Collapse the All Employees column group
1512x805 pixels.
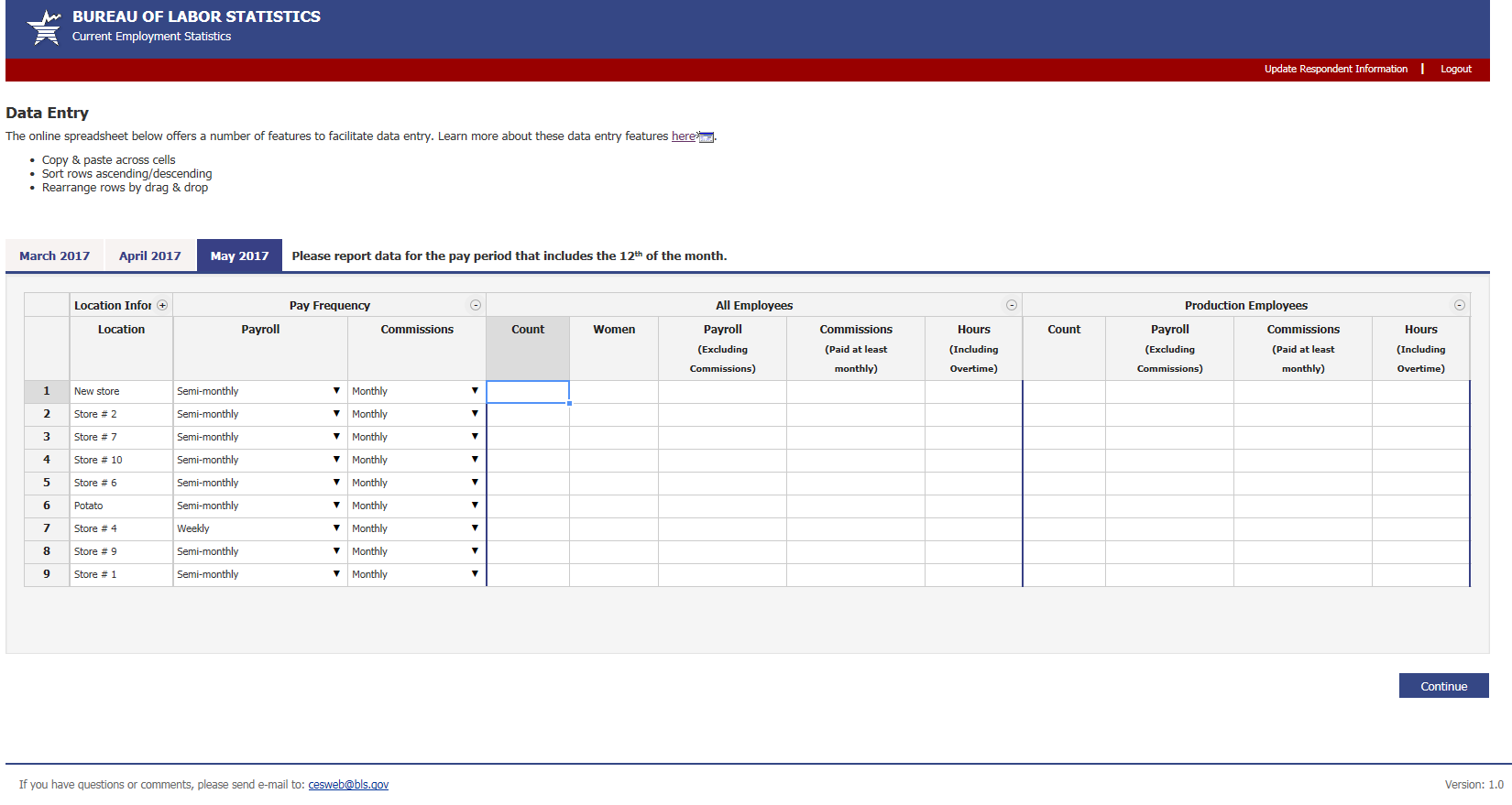1011,305
